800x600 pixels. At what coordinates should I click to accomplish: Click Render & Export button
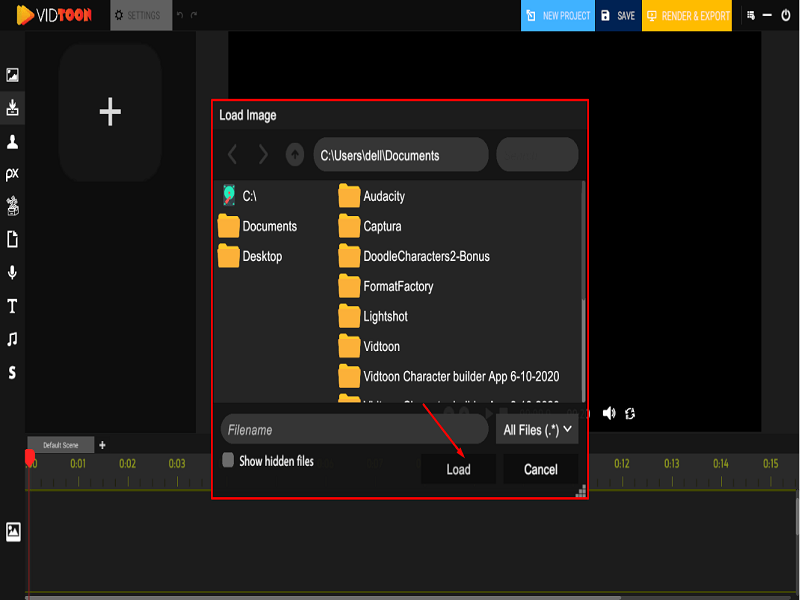click(x=687, y=15)
